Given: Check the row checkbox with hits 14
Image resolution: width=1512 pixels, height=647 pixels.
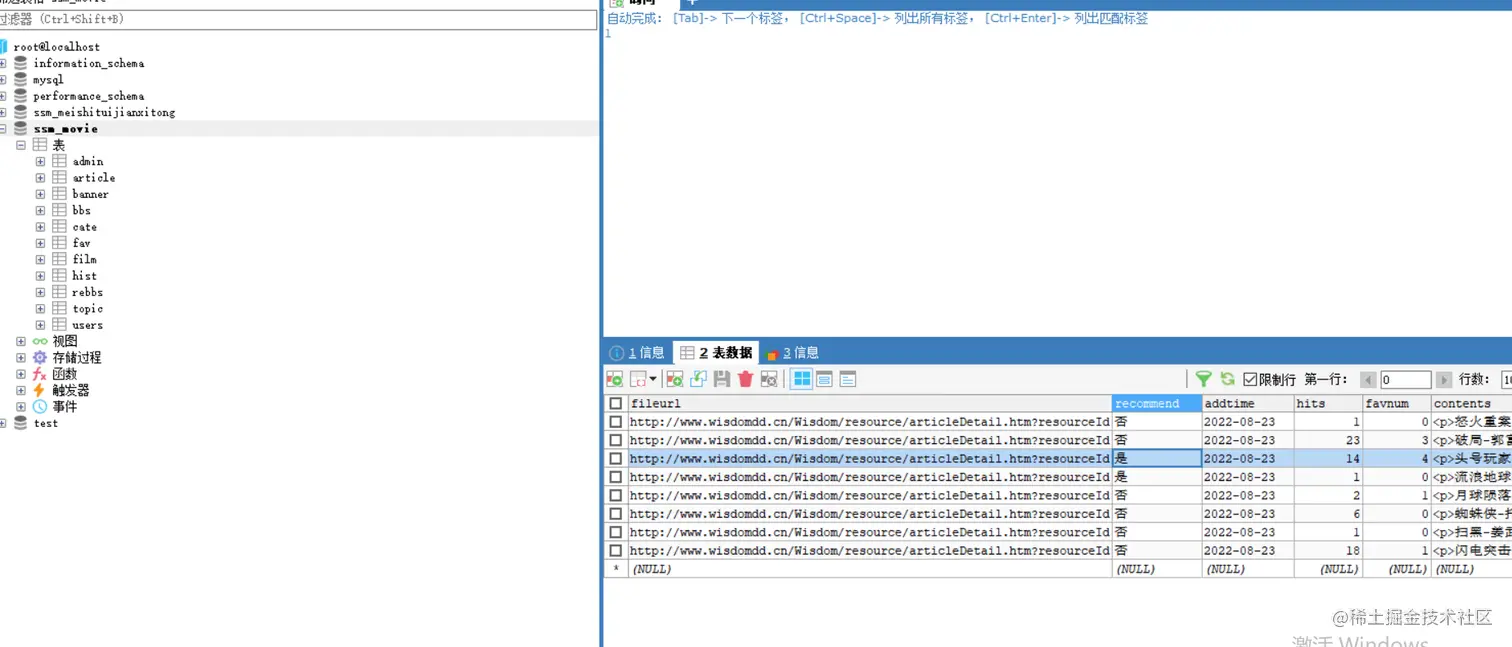Looking at the screenshot, I should [616, 459].
